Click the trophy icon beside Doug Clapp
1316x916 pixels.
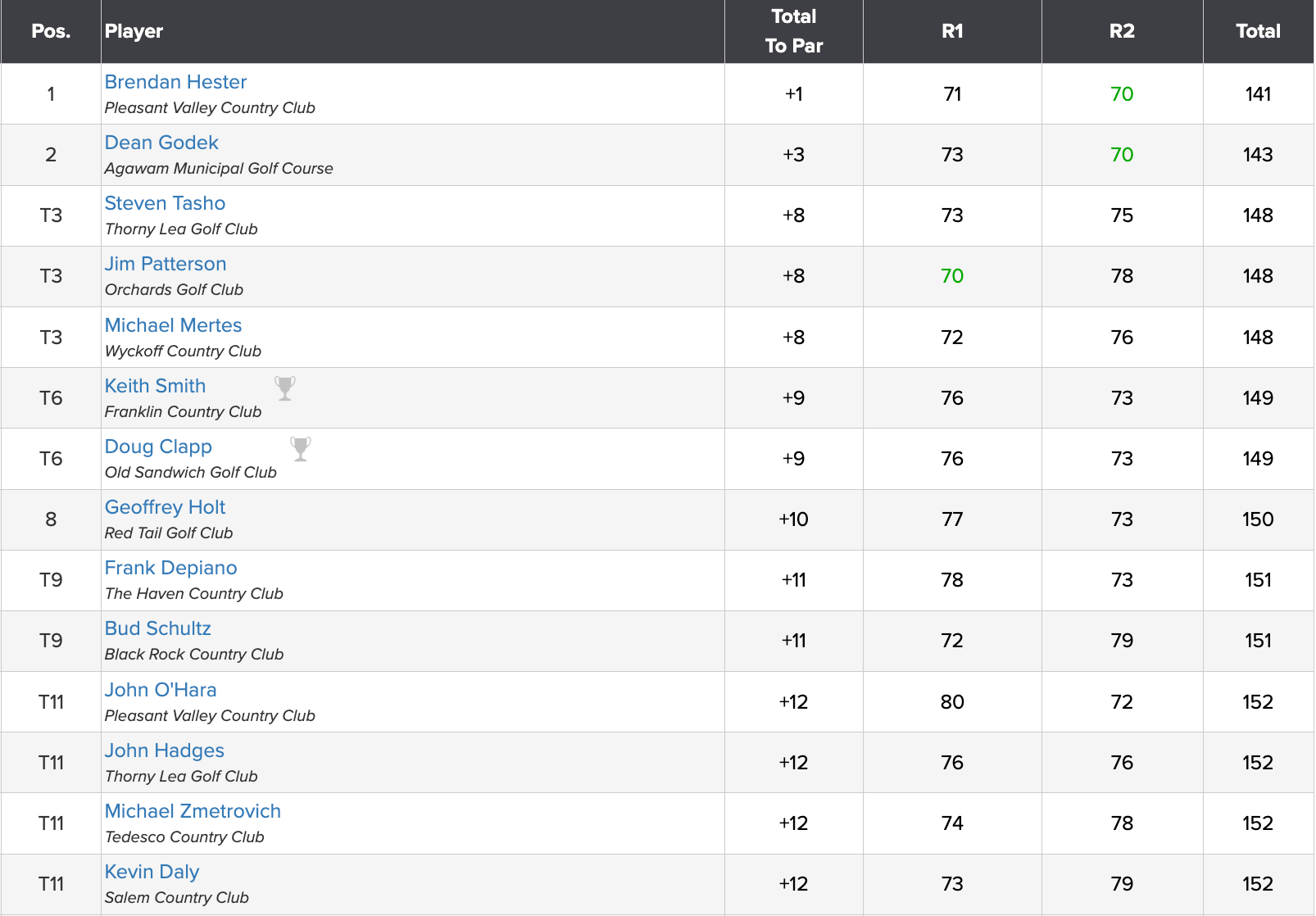coord(301,448)
